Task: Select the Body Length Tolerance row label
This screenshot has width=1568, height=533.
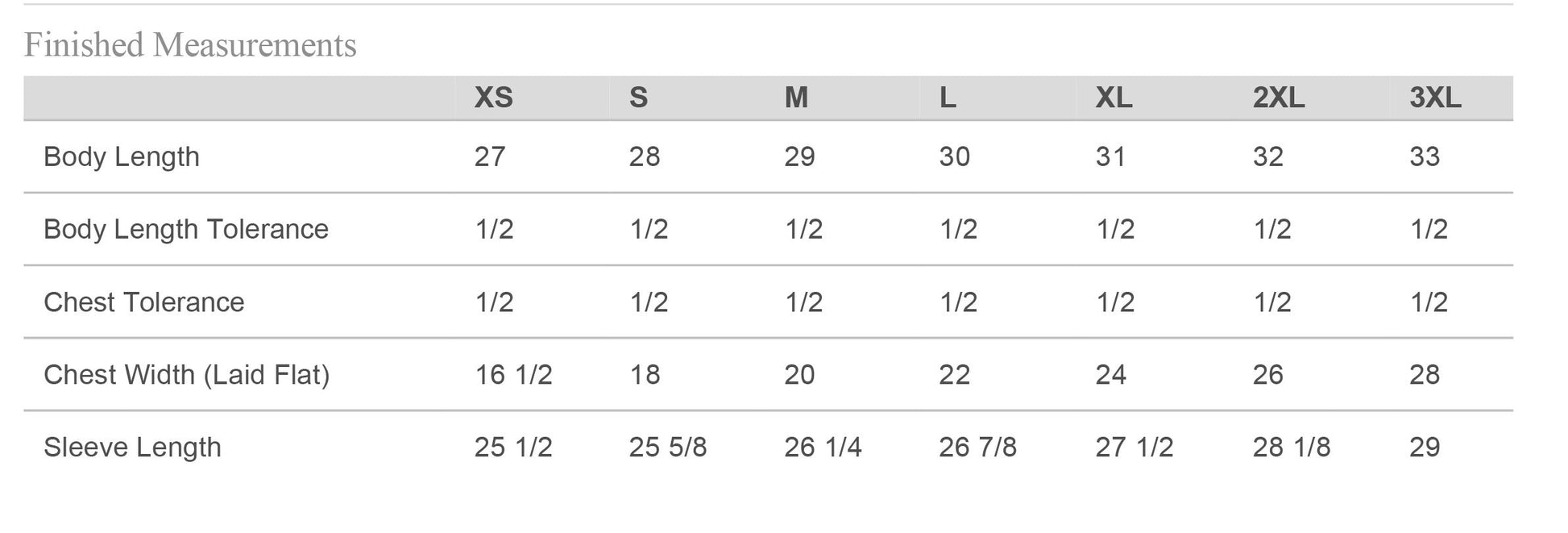Action: pos(186,229)
